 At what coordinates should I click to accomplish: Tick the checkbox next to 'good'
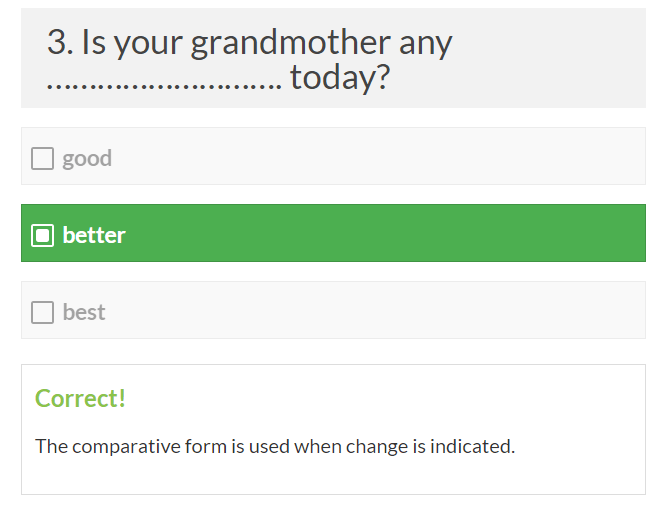pos(42,158)
